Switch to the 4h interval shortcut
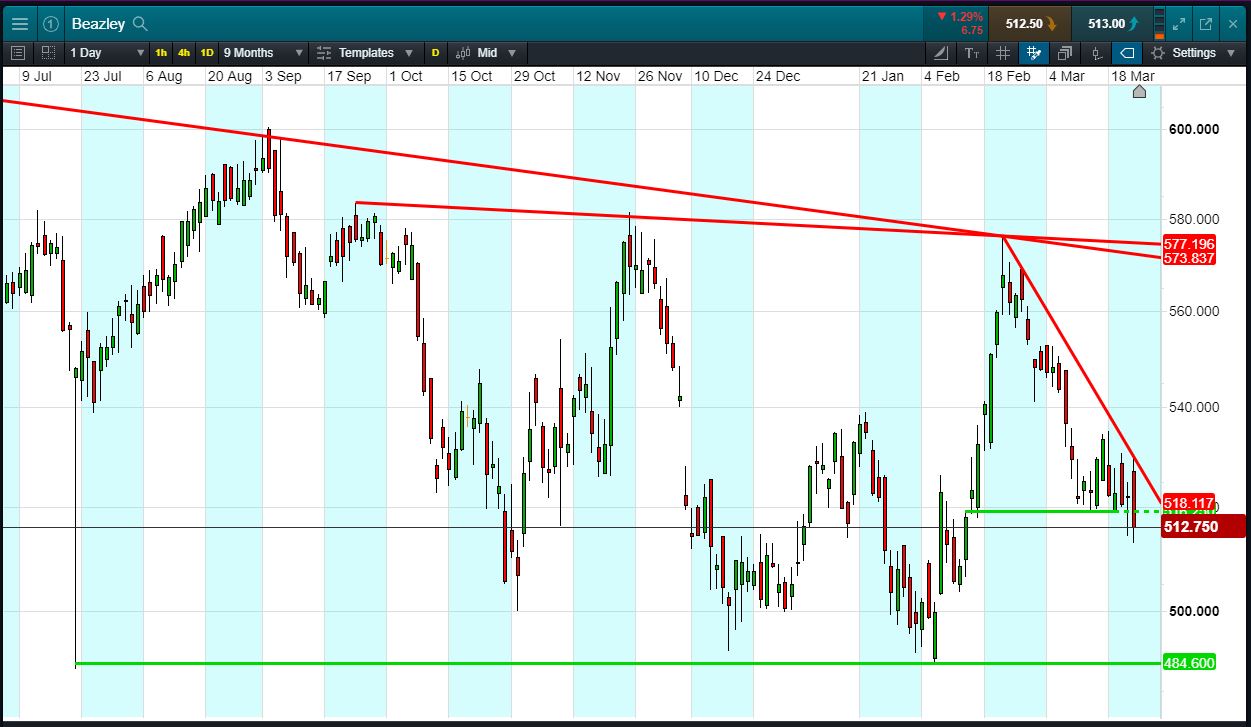 coord(184,52)
